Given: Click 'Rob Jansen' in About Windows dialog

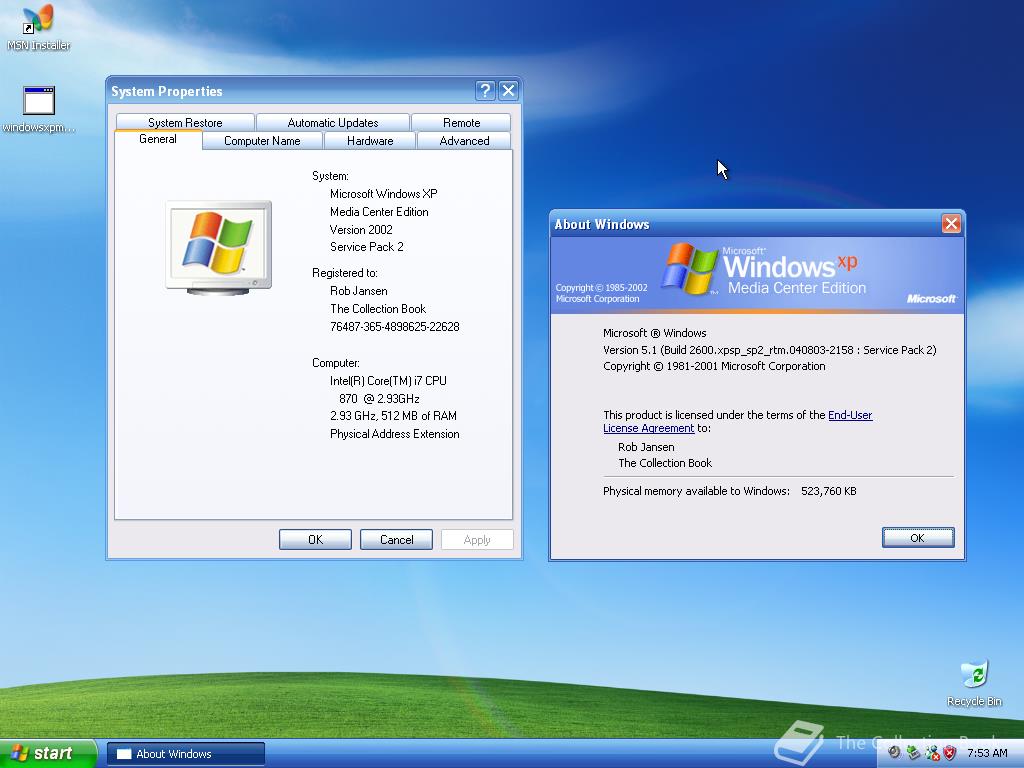Looking at the screenshot, I should coord(646,447).
